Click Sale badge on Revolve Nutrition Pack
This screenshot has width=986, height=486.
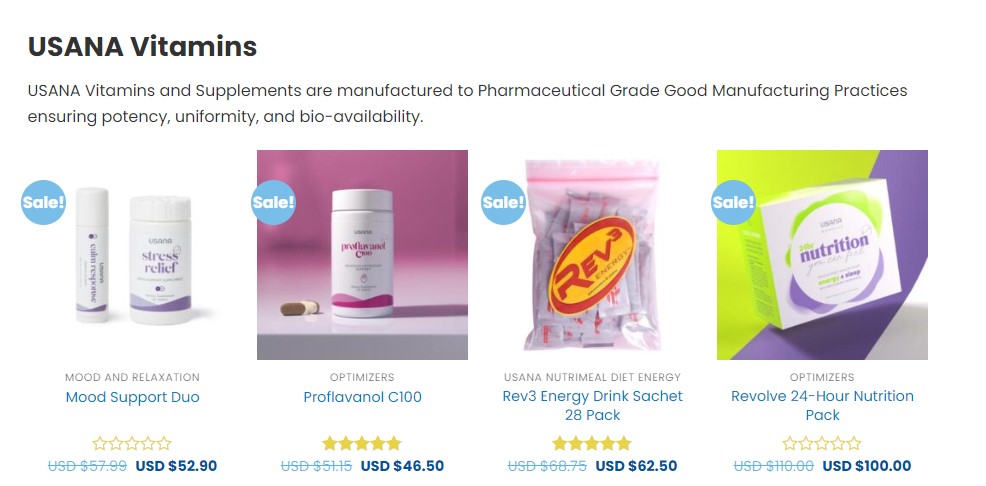[x=734, y=203]
